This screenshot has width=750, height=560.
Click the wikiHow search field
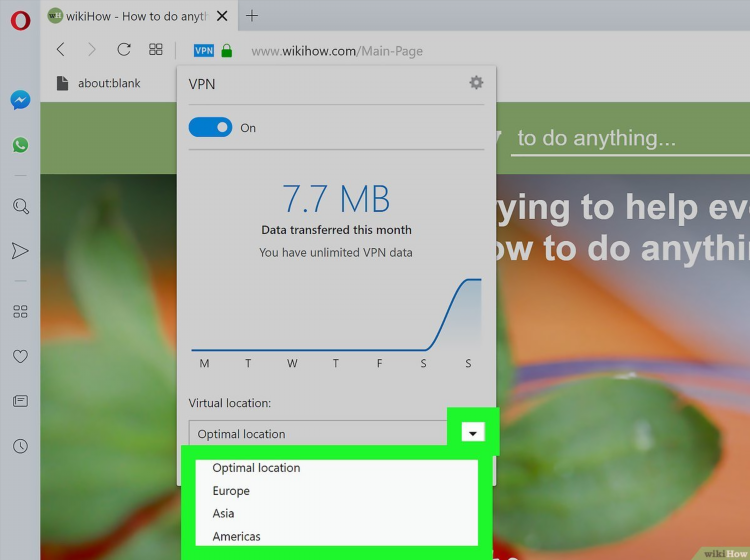630,138
